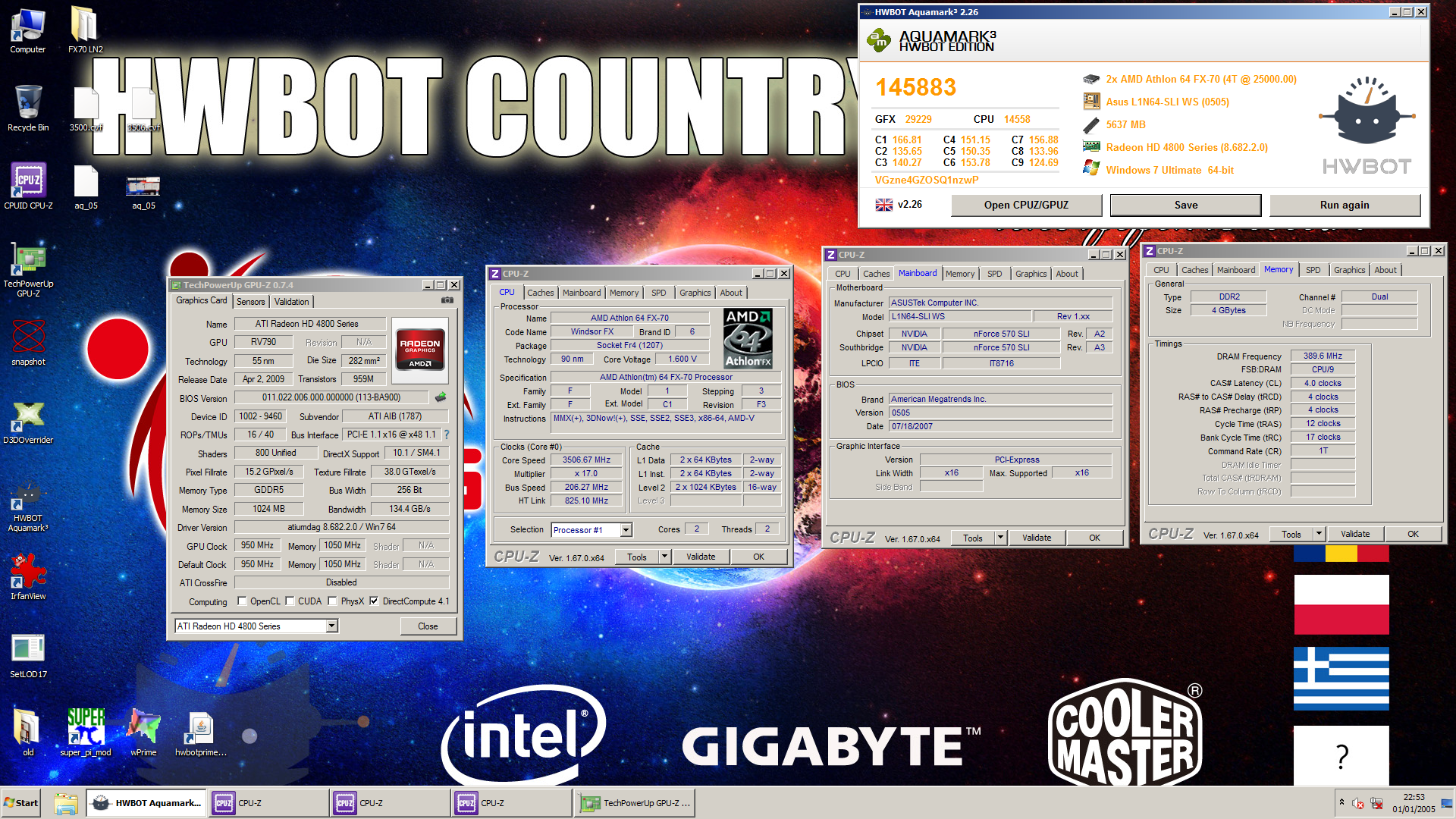Click Aquamark checksum VGzne4GZOSQ1nzwP

coord(927,180)
